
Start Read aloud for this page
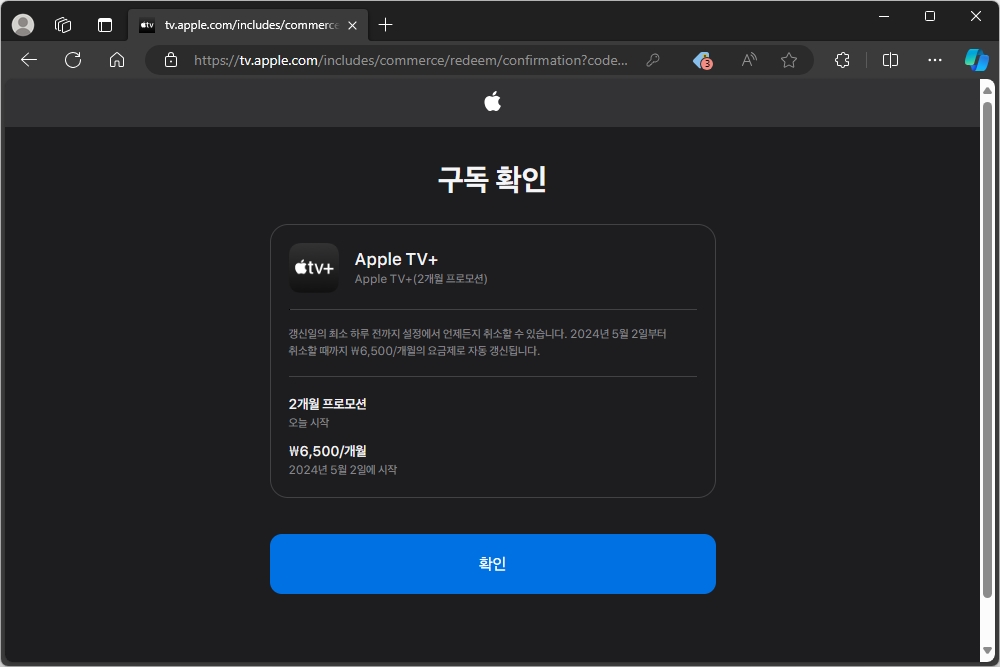coord(749,60)
